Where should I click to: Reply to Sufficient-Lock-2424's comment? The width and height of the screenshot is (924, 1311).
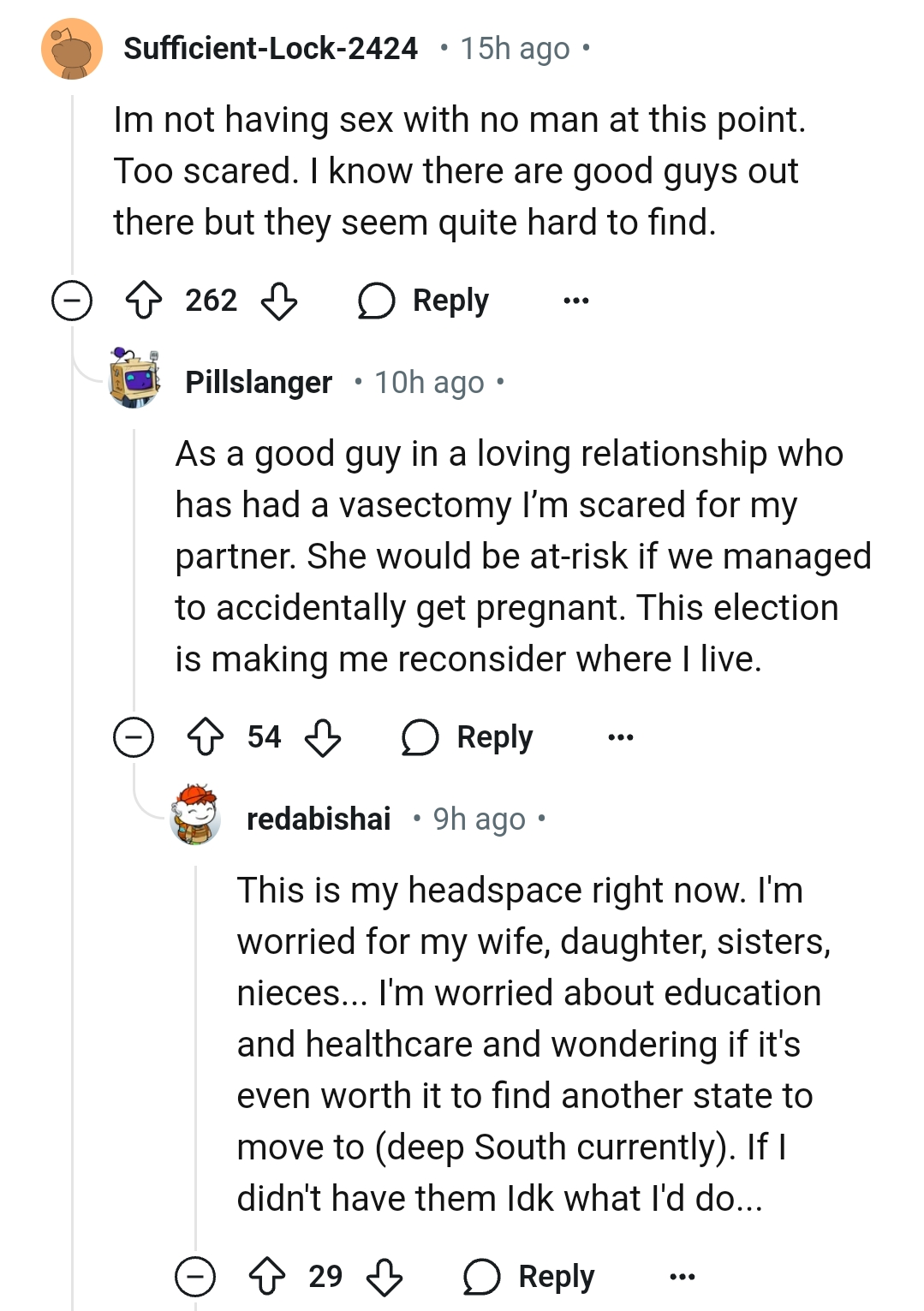424,301
